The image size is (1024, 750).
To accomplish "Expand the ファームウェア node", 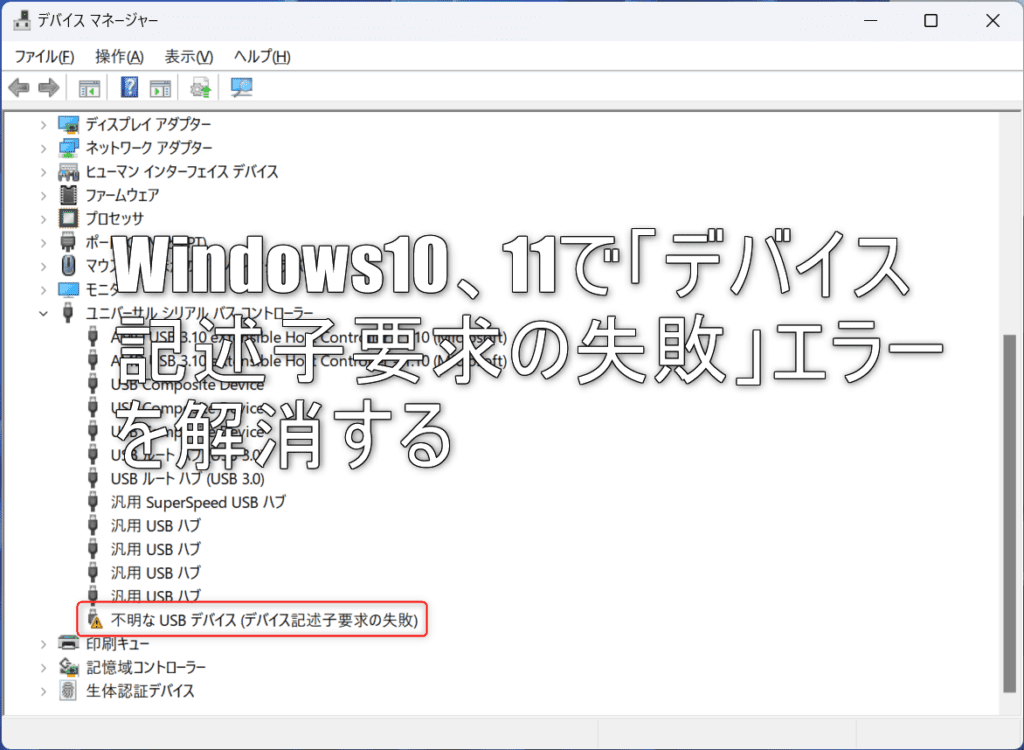I will pos(43,196).
